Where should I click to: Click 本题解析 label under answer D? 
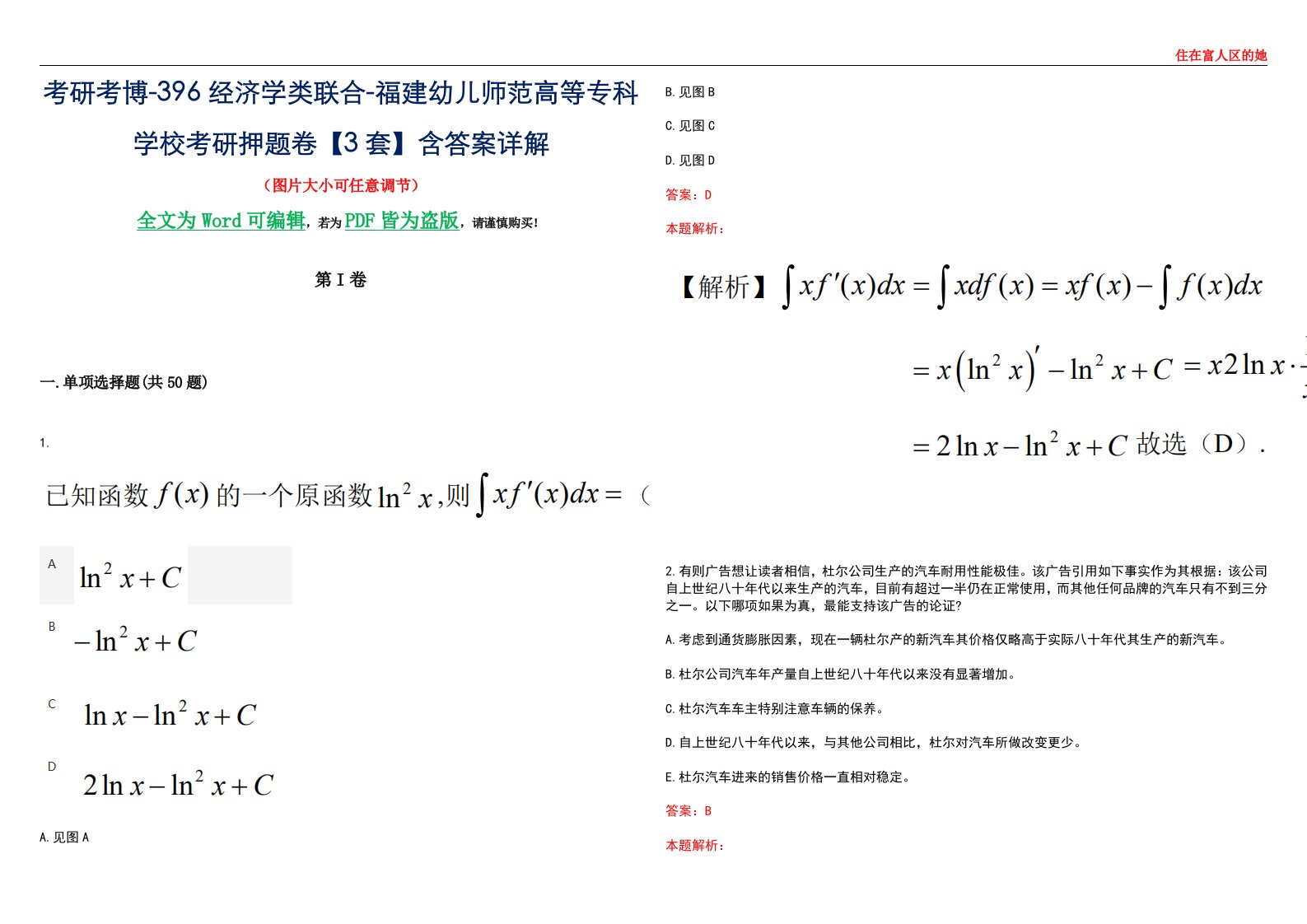[694, 229]
